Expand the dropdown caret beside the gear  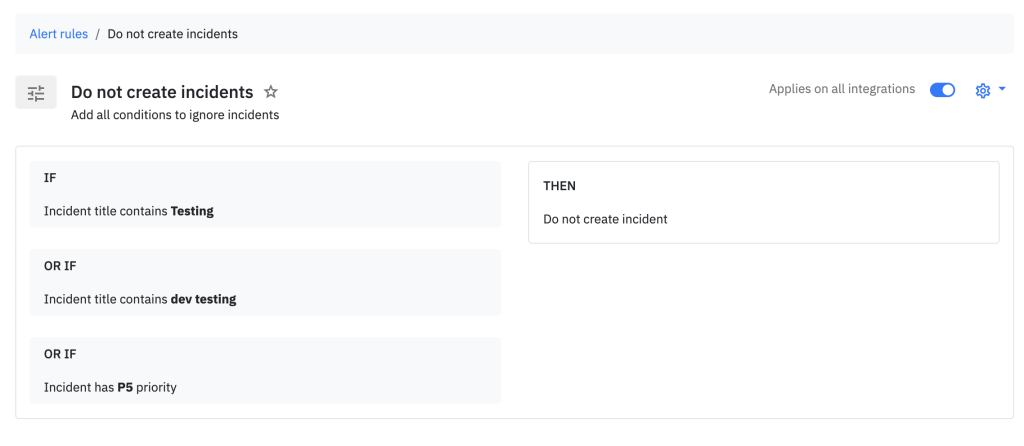1002,89
